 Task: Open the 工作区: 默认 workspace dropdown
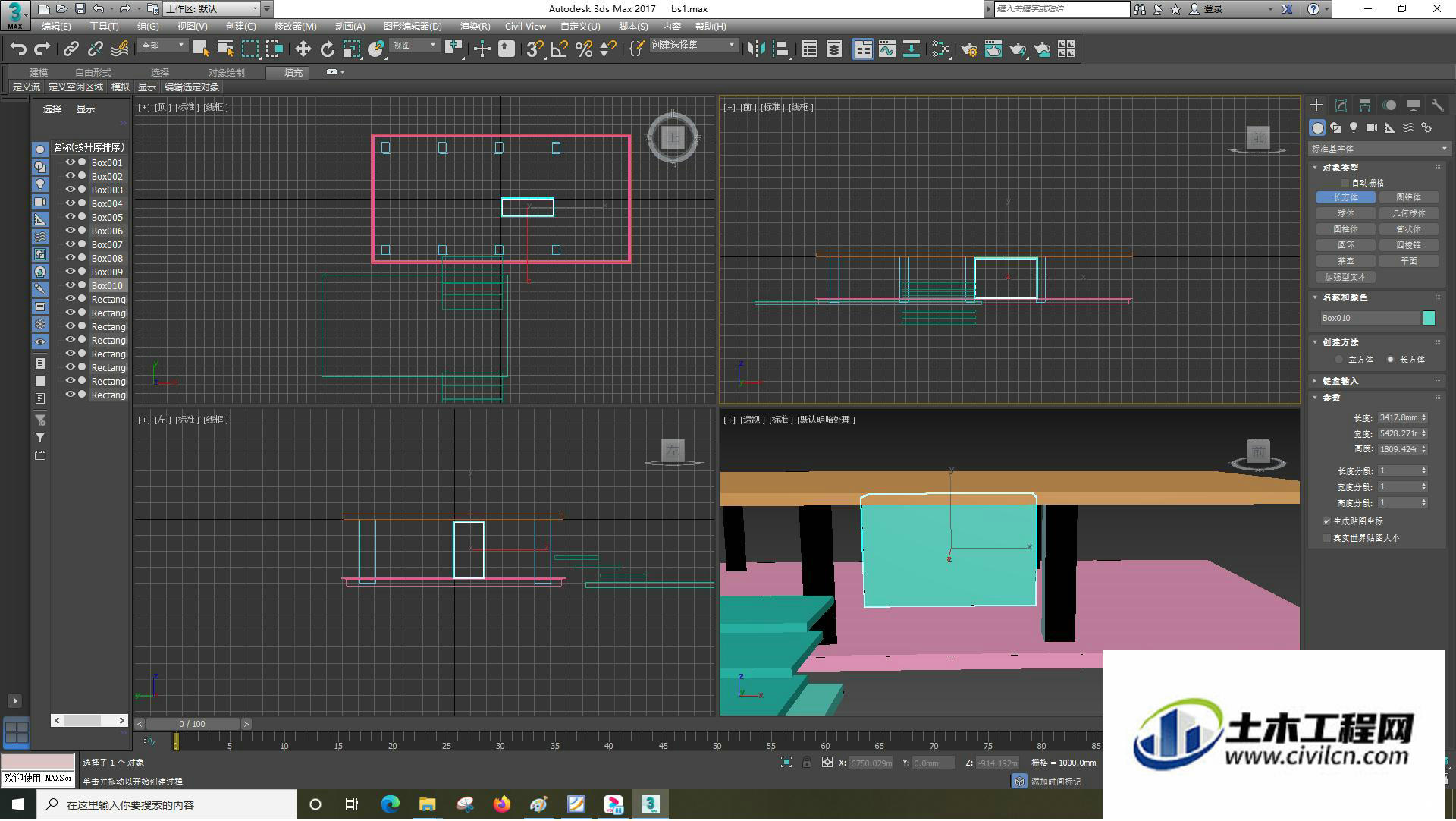click(212, 8)
